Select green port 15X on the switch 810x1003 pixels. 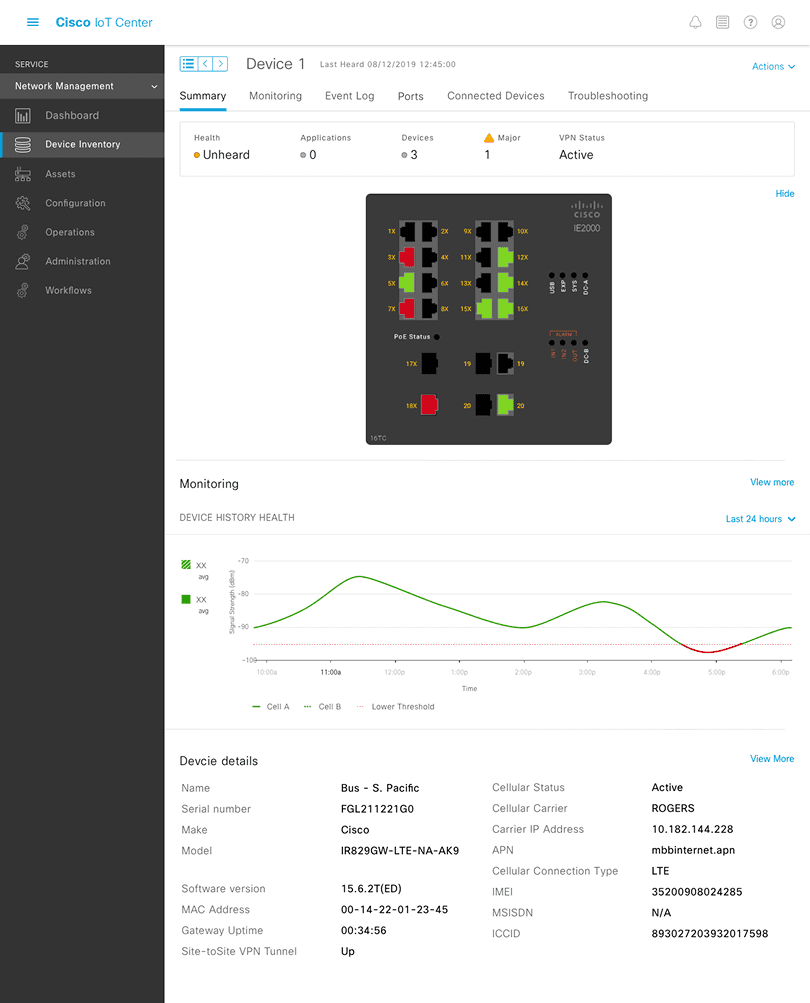(484, 308)
